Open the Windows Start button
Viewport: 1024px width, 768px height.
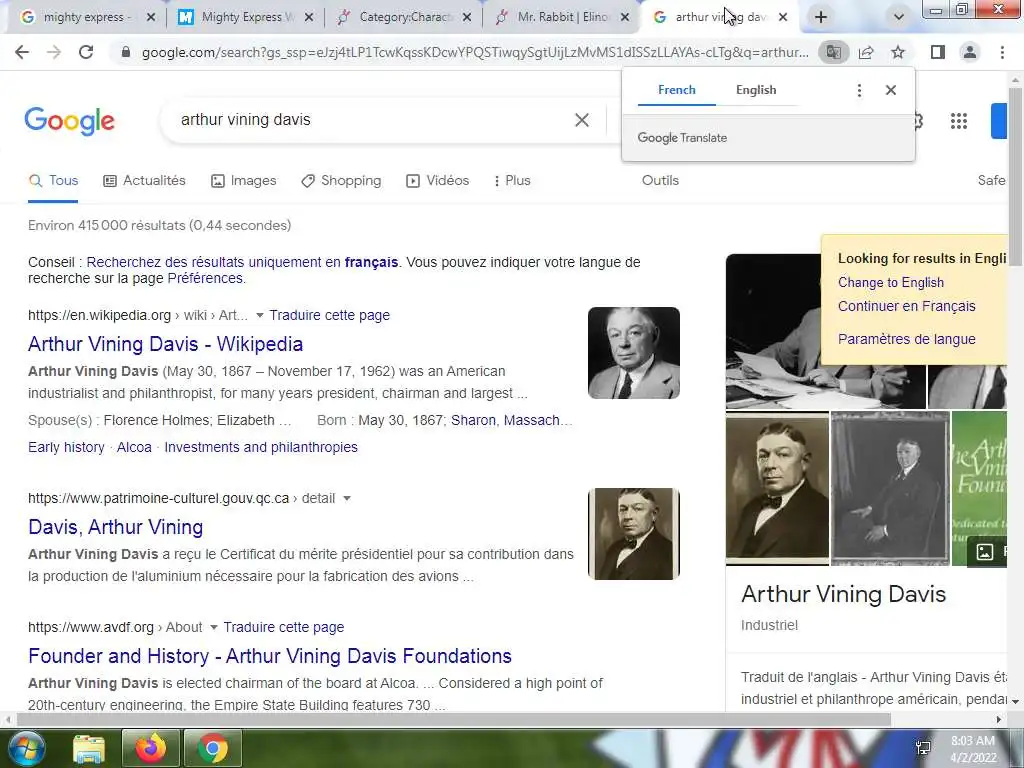(x=26, y=748)
